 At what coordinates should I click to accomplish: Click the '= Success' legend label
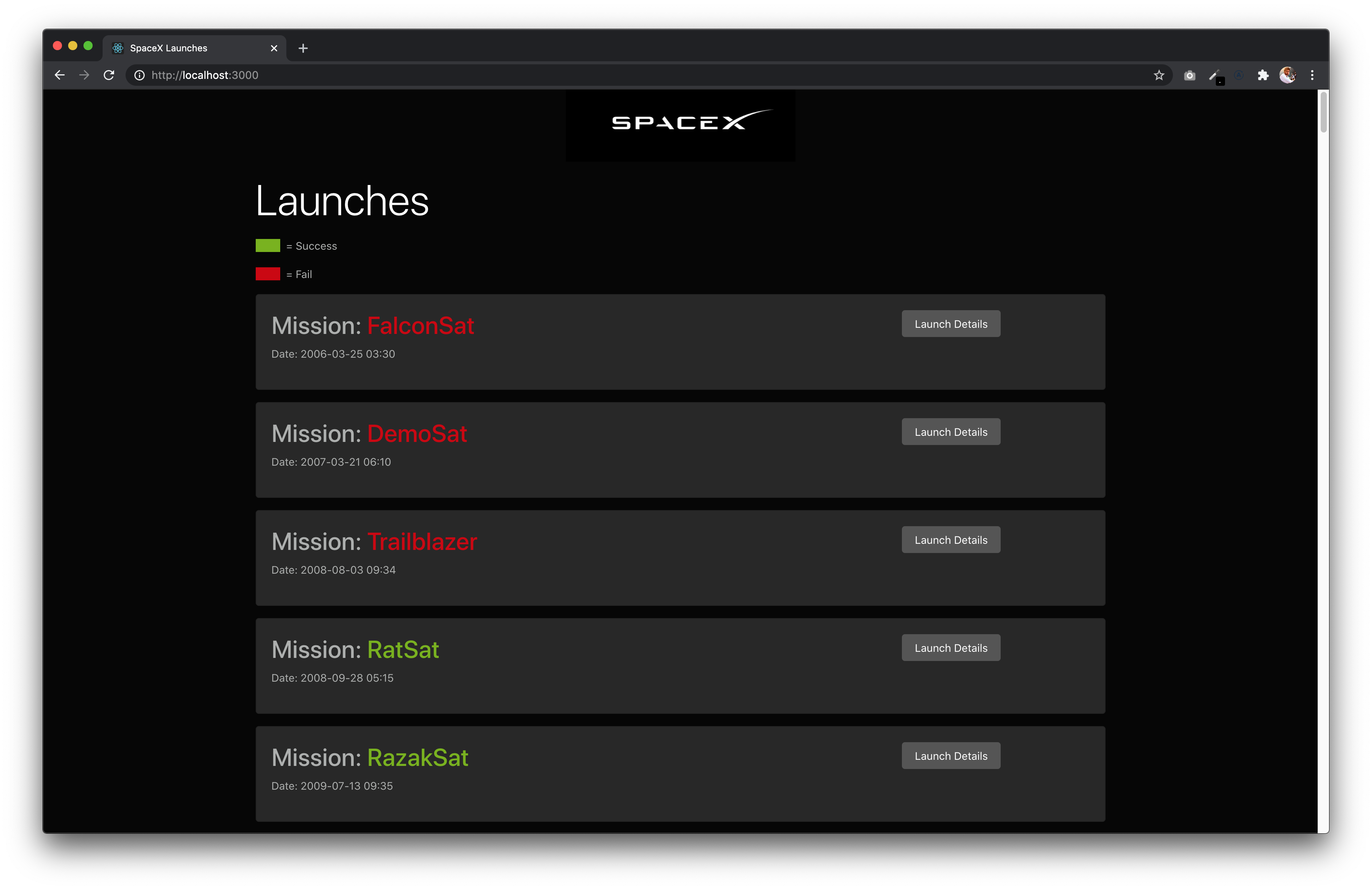311,246
